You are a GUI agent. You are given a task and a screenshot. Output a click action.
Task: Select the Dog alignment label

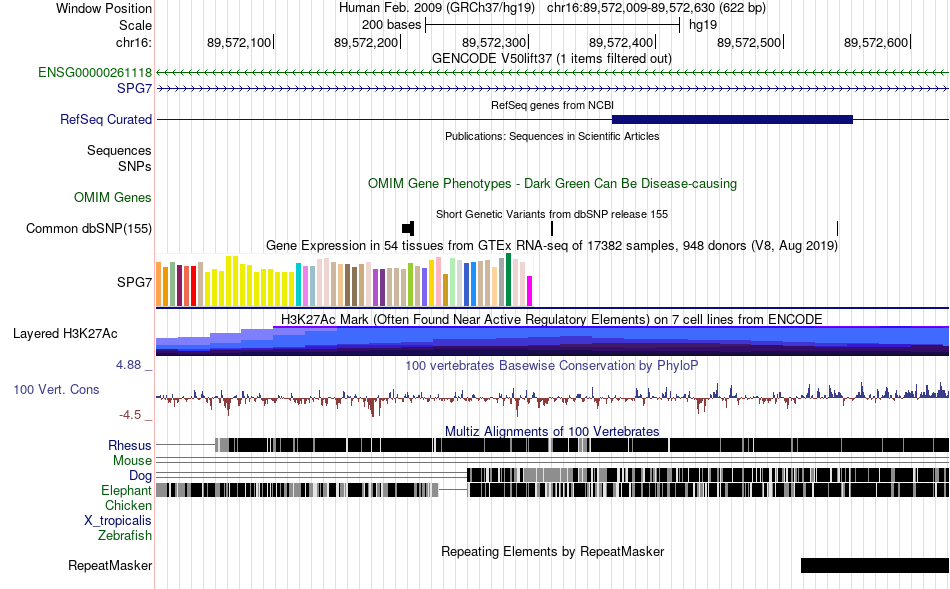point(141,476)
